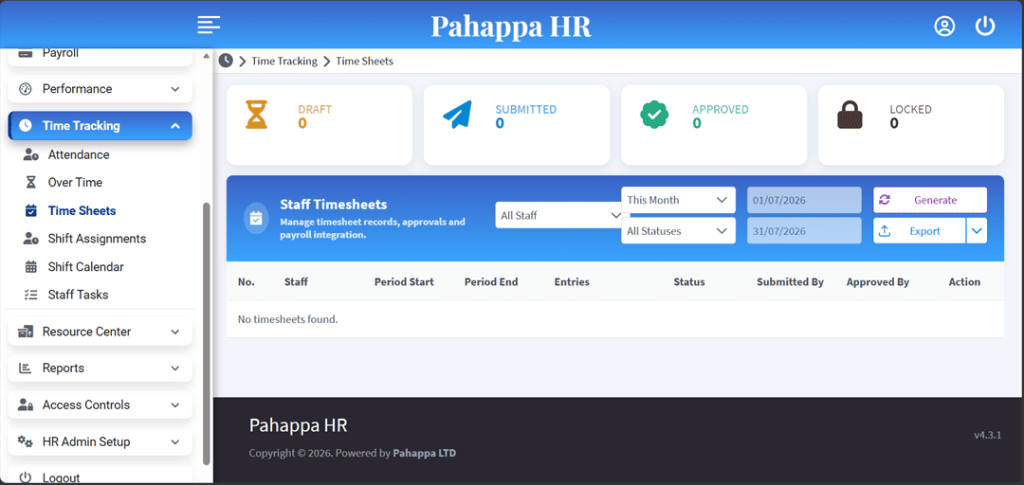This screenshot has height=485, width=1024.
Task: Expand the Reports menu chevron
Action: coord(175,368)
